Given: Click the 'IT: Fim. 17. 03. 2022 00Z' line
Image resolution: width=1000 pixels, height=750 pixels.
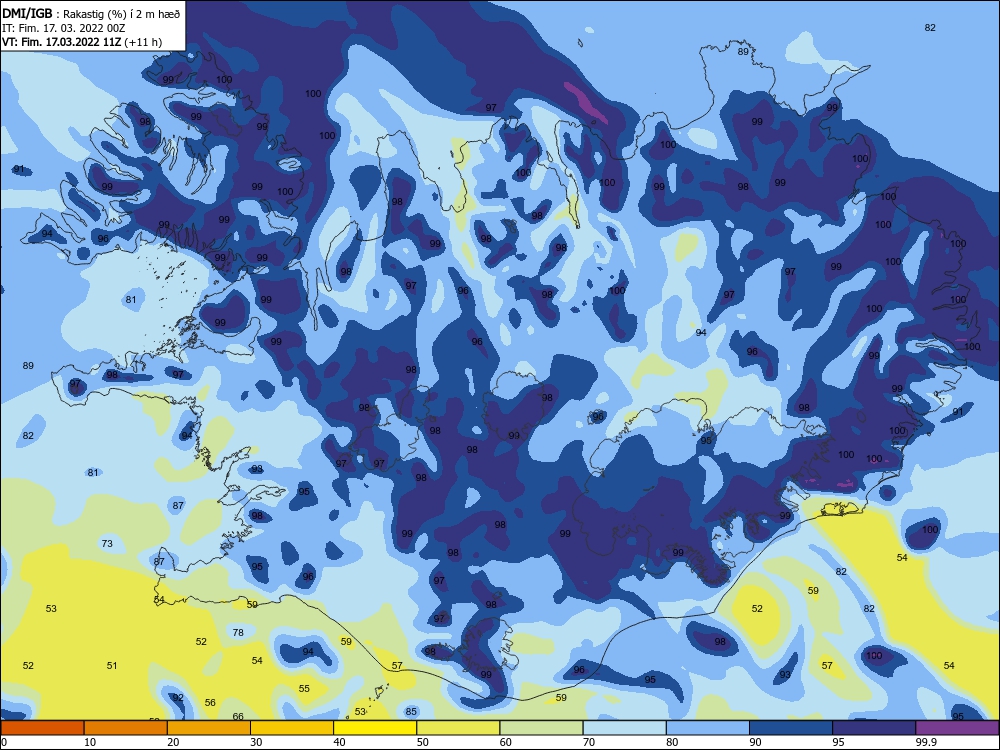Looking at the screenshot, I should (63, 28).
